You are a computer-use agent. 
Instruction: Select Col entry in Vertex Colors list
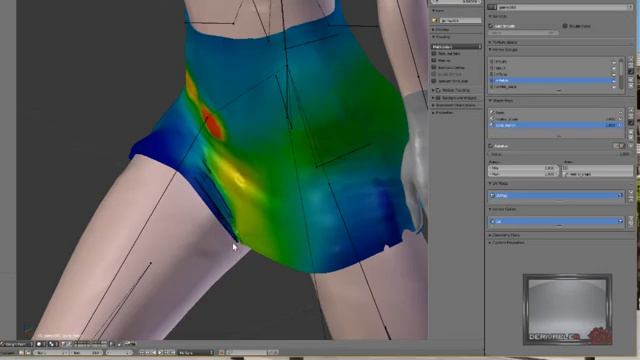pos(556,221)
